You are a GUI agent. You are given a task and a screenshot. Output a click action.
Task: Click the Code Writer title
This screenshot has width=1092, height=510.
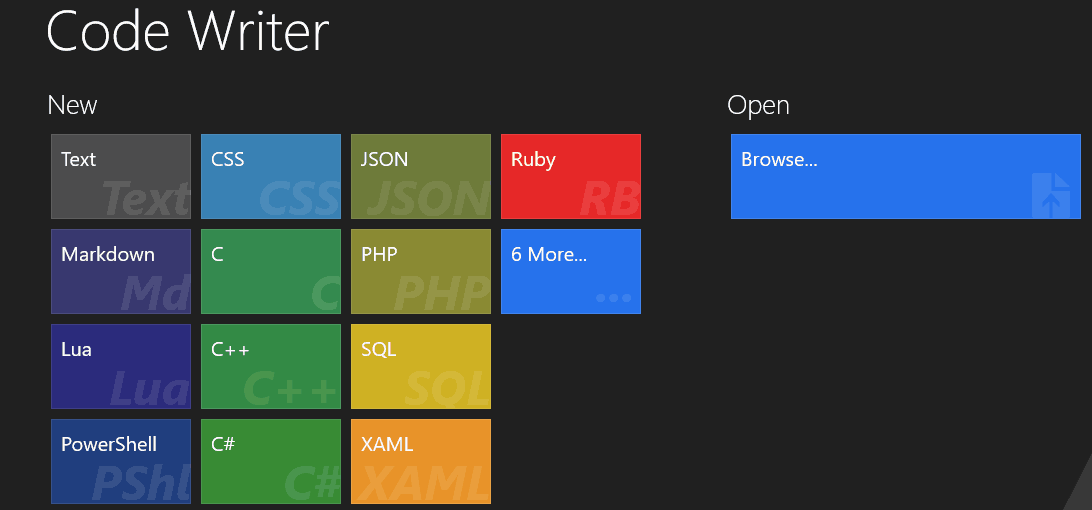[188, 31]
